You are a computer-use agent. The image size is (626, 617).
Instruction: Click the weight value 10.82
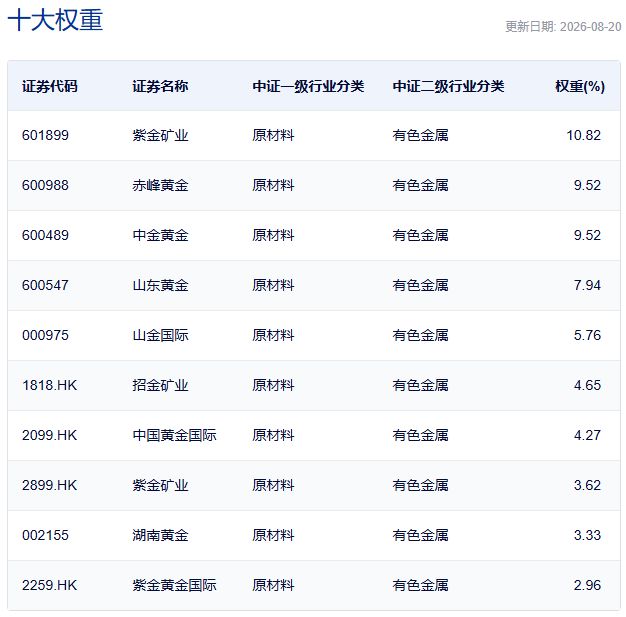[584, 135]
